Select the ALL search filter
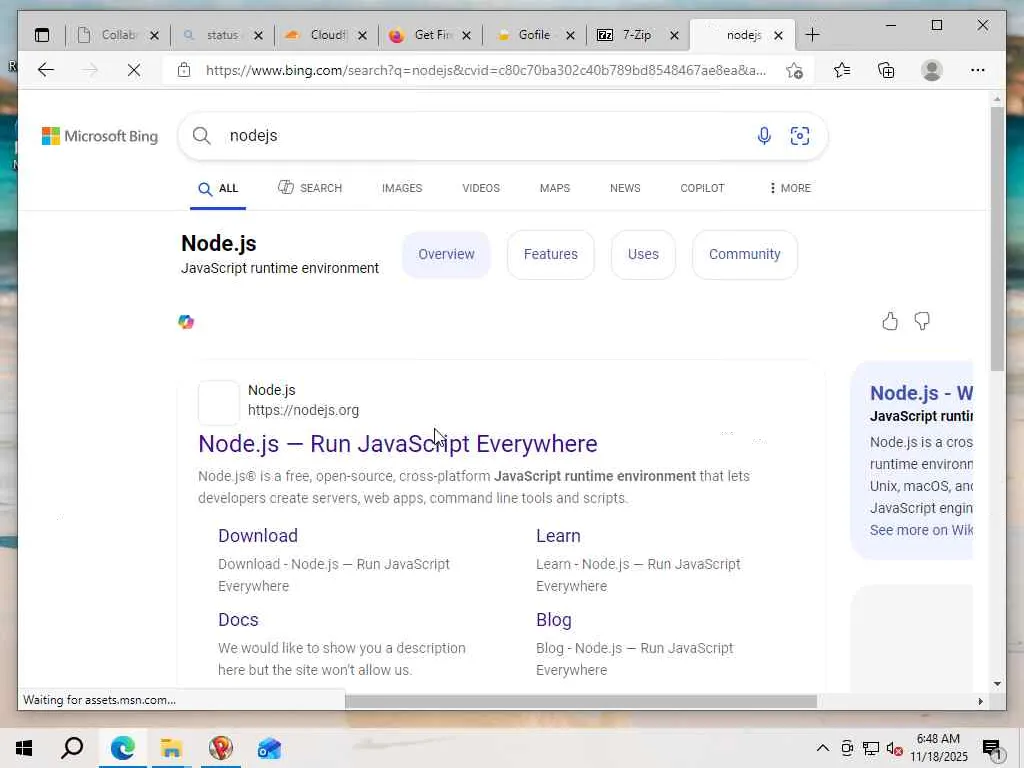Image resolution: width=1024 pixels, height=768 pixels. tap(218, 189)
